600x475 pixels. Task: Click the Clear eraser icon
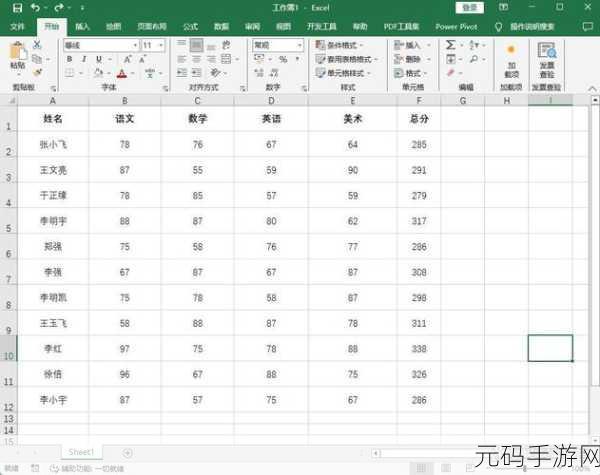(450, 72)
